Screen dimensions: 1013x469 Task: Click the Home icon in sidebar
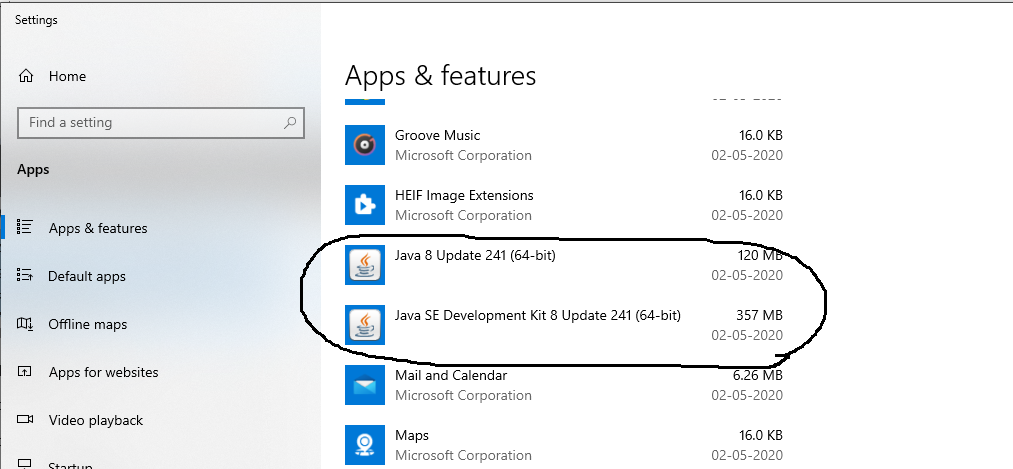pos(27,76)
